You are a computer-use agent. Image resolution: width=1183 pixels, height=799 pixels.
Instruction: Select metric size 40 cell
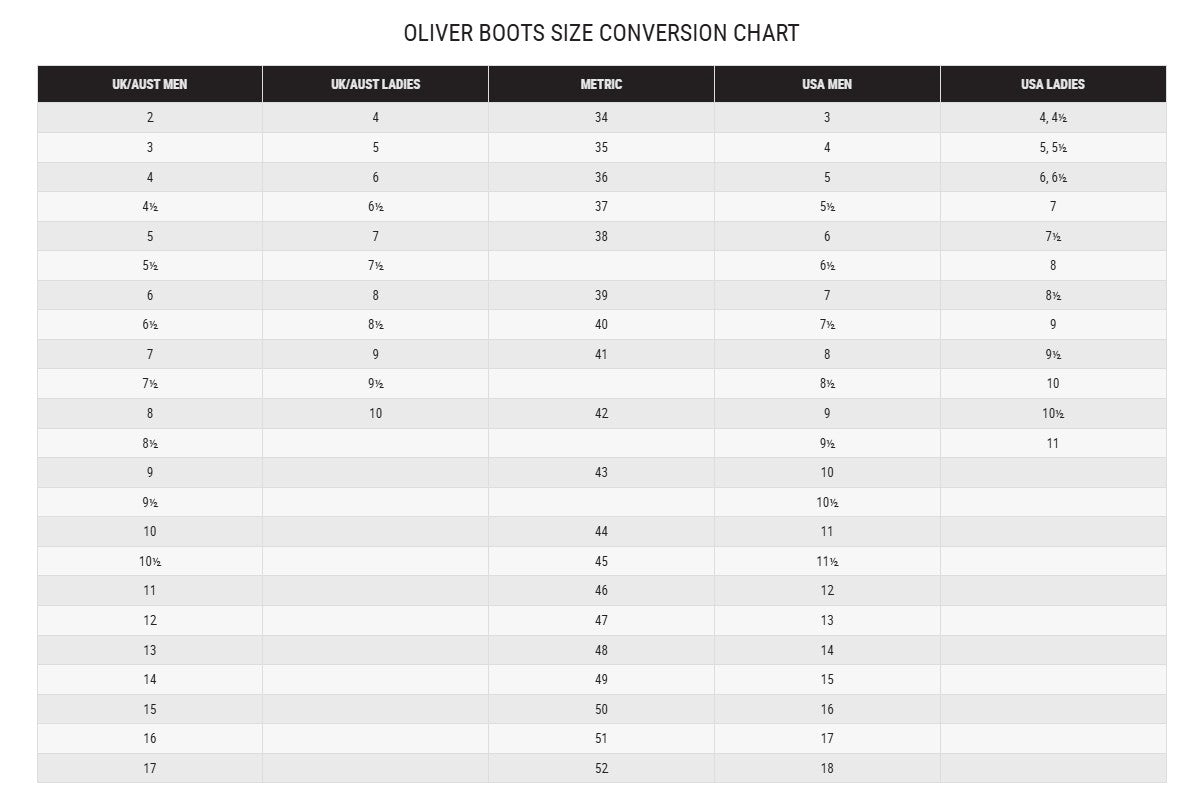(601, 324)
